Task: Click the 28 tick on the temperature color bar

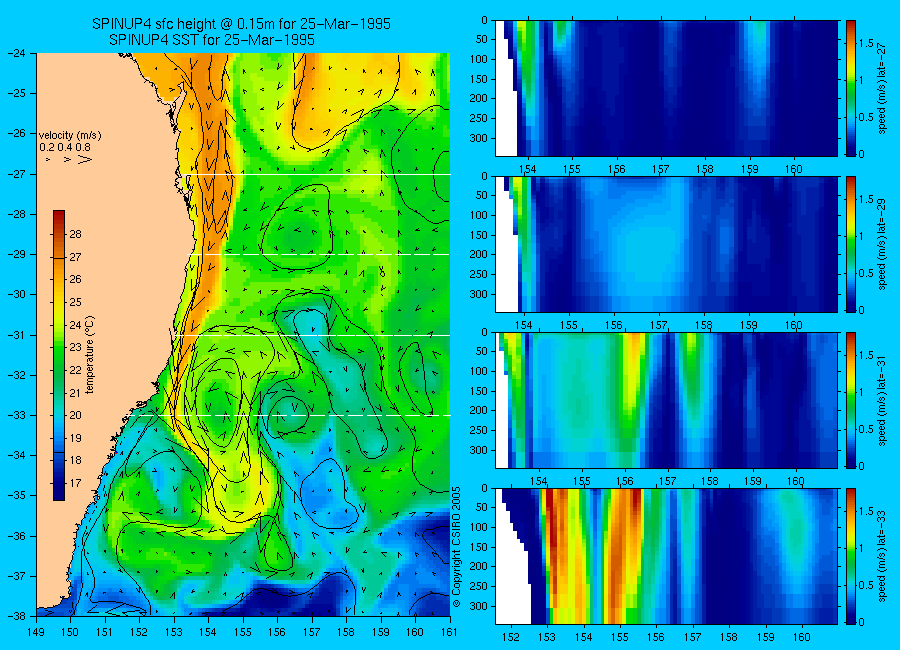Action: point(75,234)
